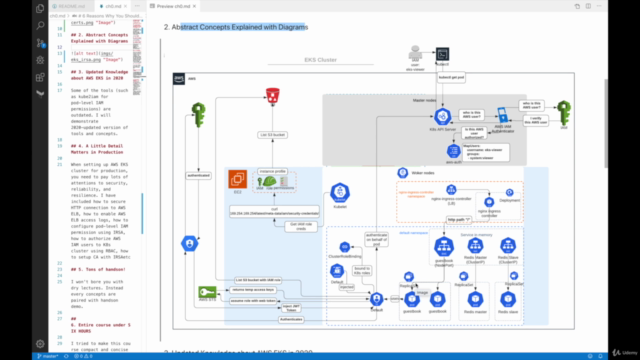Click the Split Editor Right icon
This screenshot has width=640, height=360.
[x=588, y=6]
